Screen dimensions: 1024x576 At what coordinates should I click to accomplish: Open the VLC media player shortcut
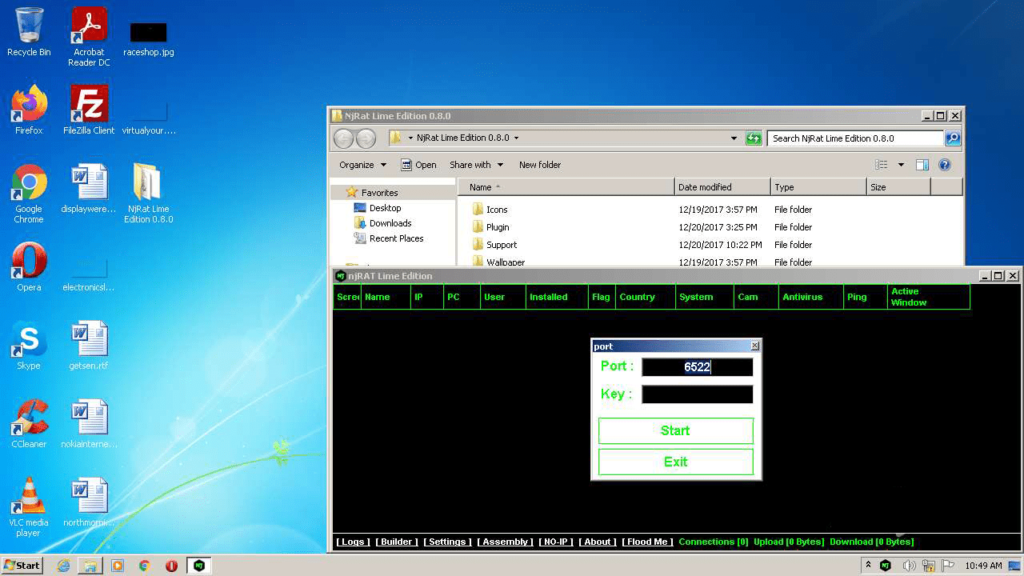coord(29,507)
